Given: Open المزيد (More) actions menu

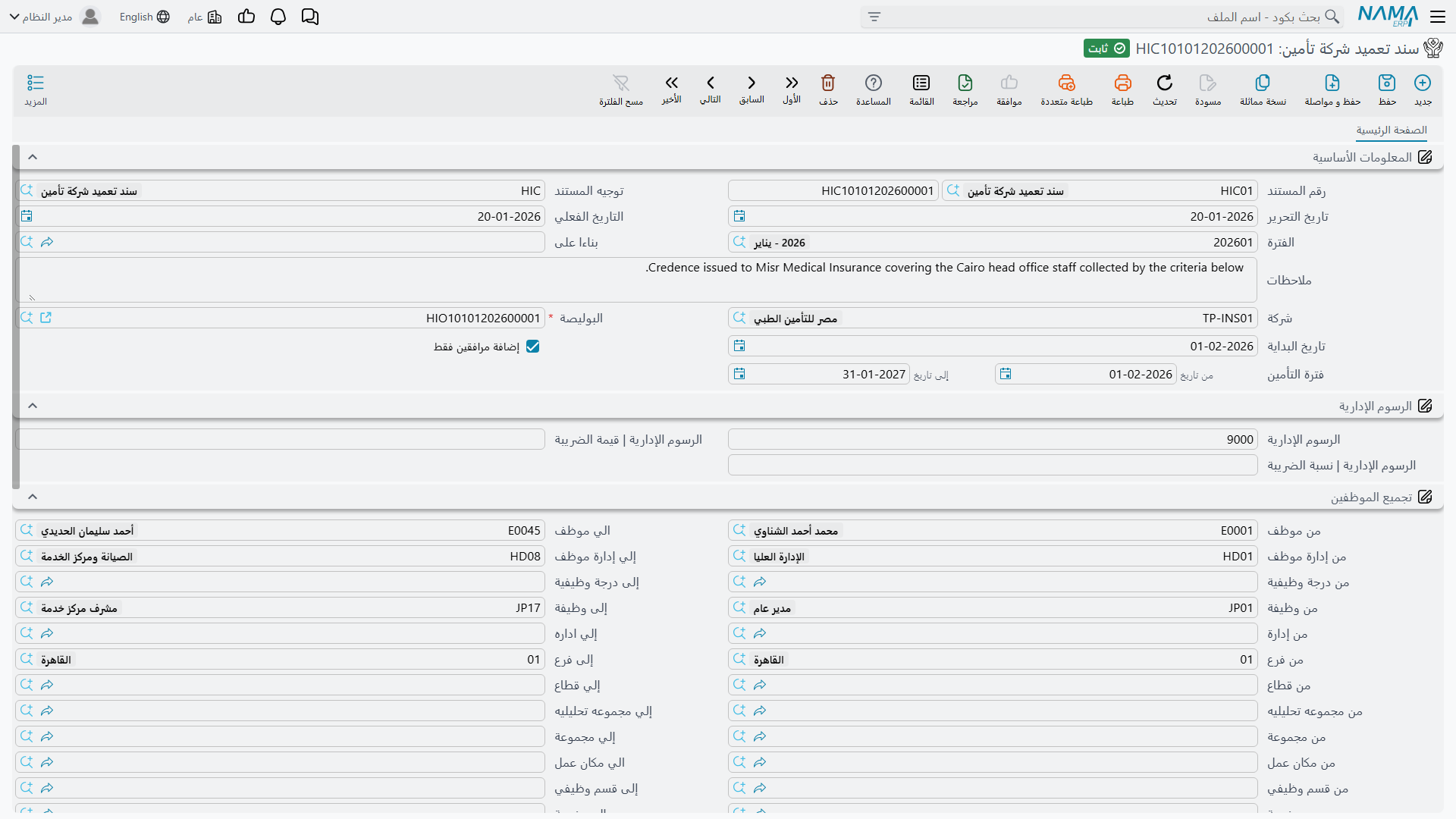Looking at the screenshot, I should click(36, 89).
